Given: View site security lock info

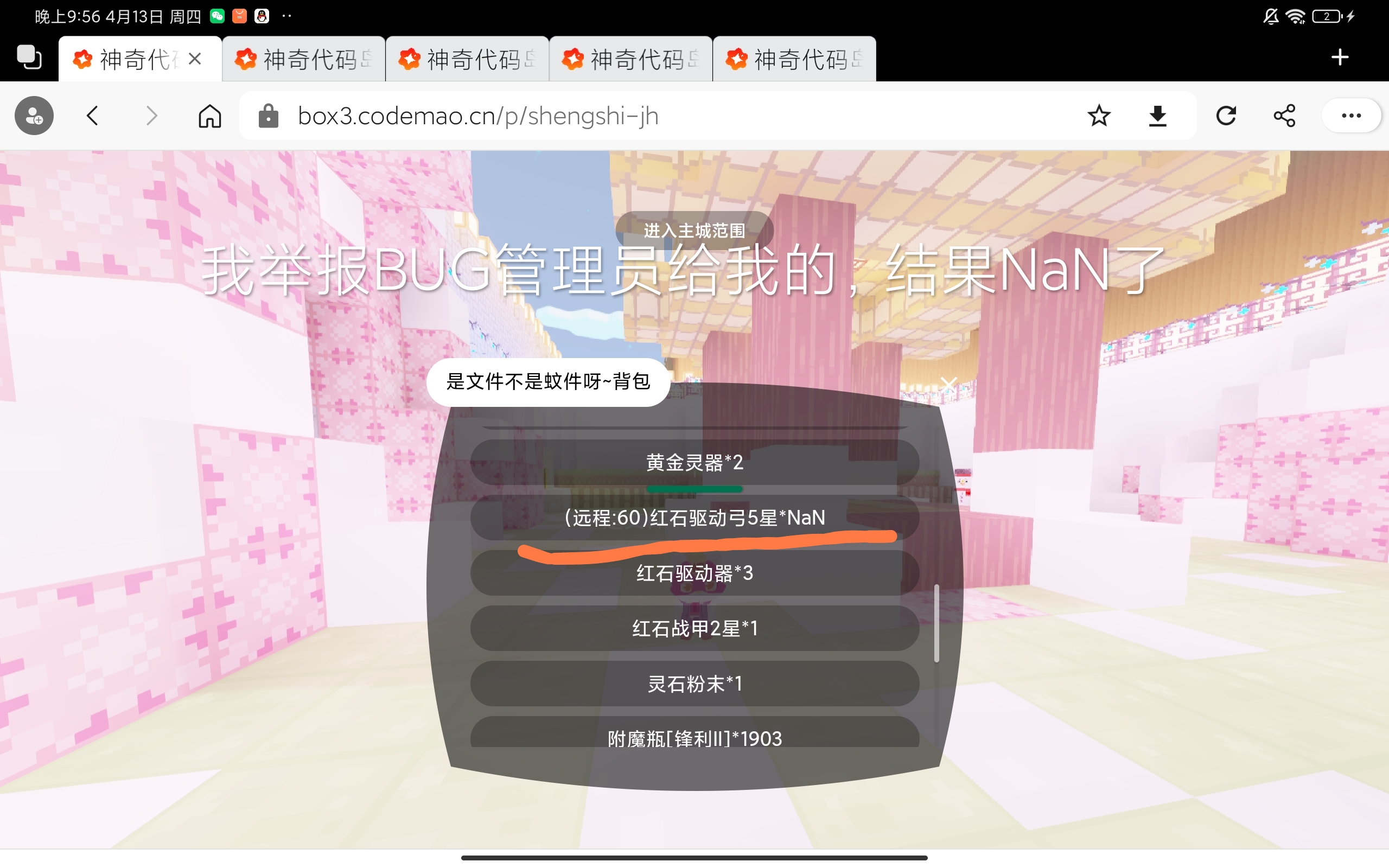Looking at the screenshot, I should coord(268,116).
